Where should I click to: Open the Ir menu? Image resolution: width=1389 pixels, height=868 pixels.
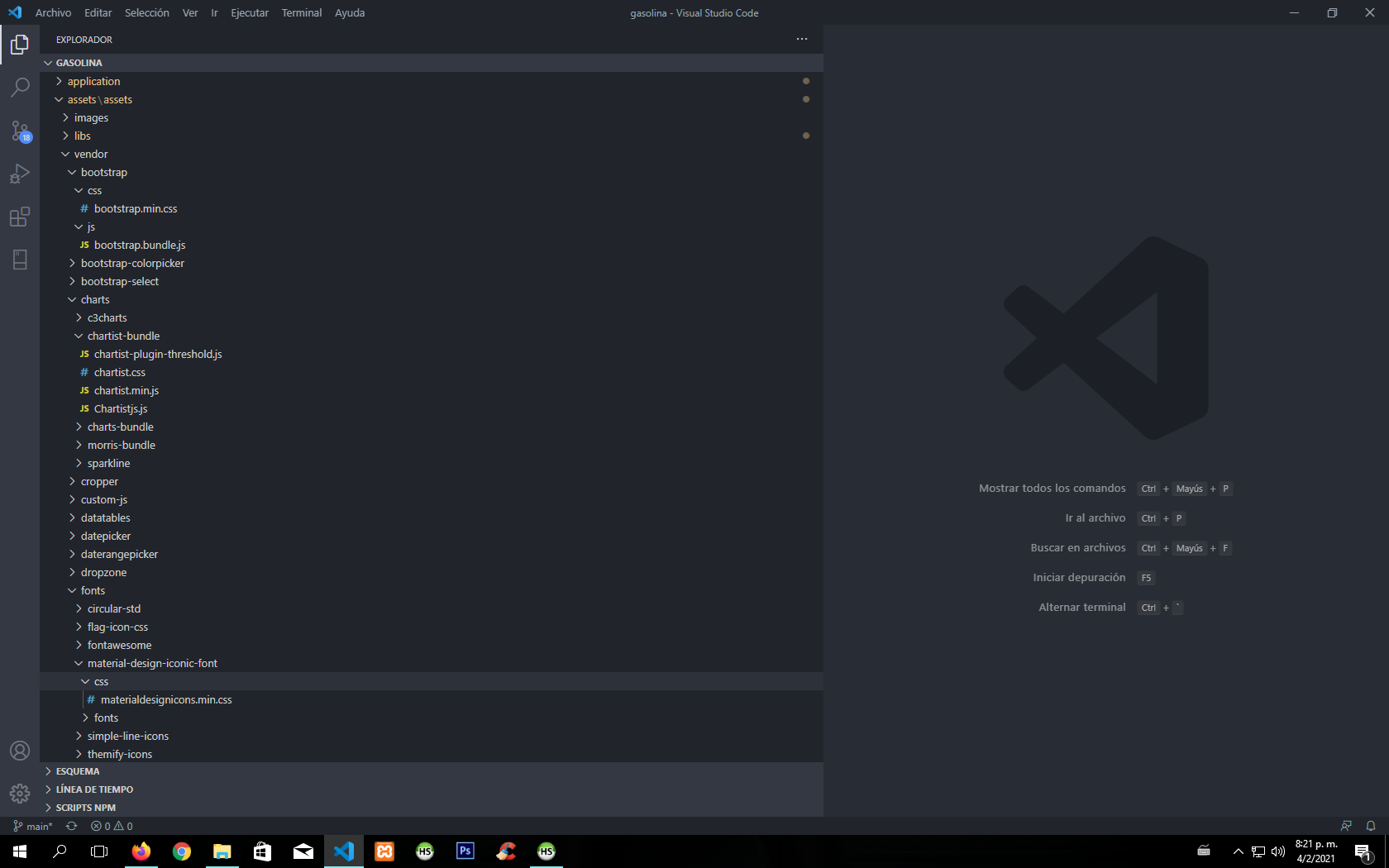click(x=214, y=12)
